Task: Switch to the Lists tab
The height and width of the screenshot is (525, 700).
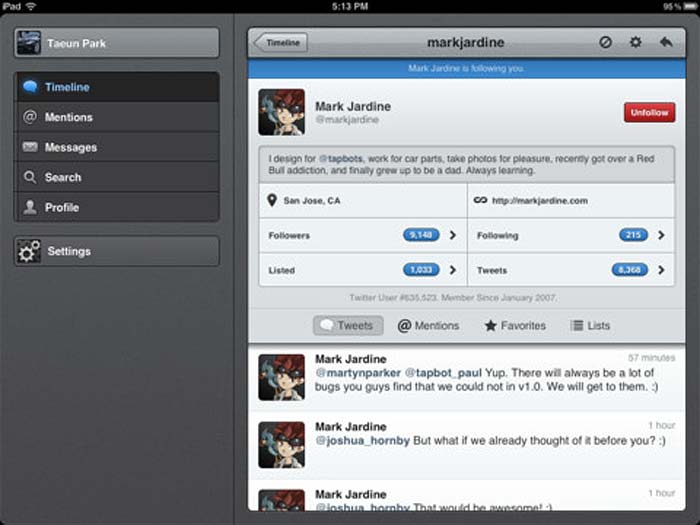Action: click(x=590, y=325)
